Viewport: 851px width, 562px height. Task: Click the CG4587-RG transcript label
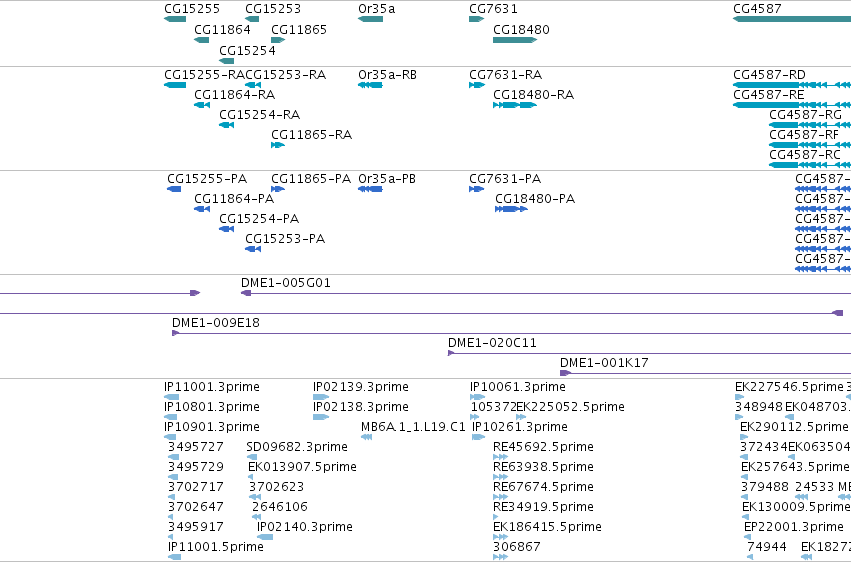[805, 114]
